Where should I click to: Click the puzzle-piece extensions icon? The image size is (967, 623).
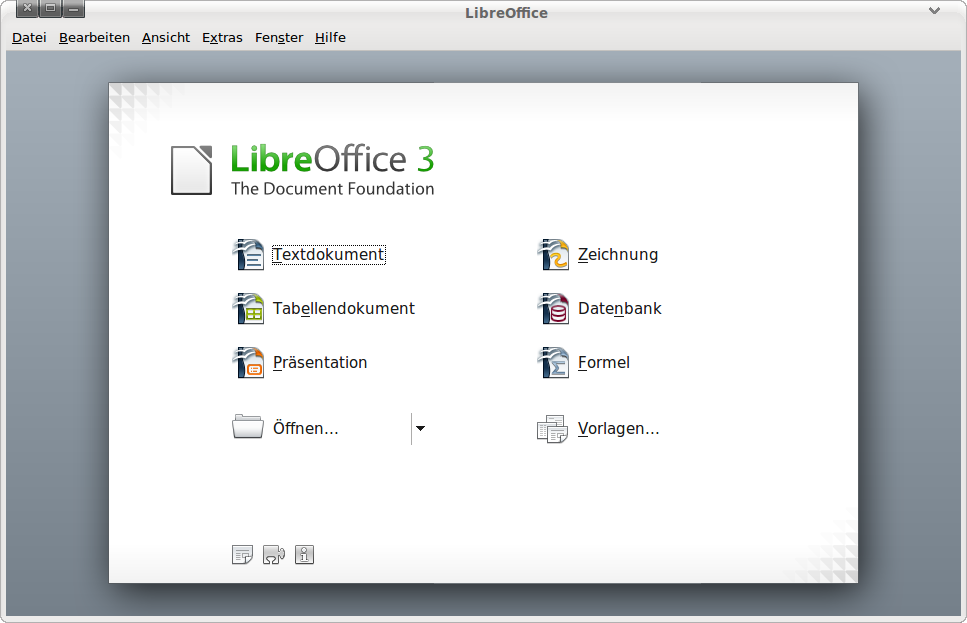tap(273, 555)
